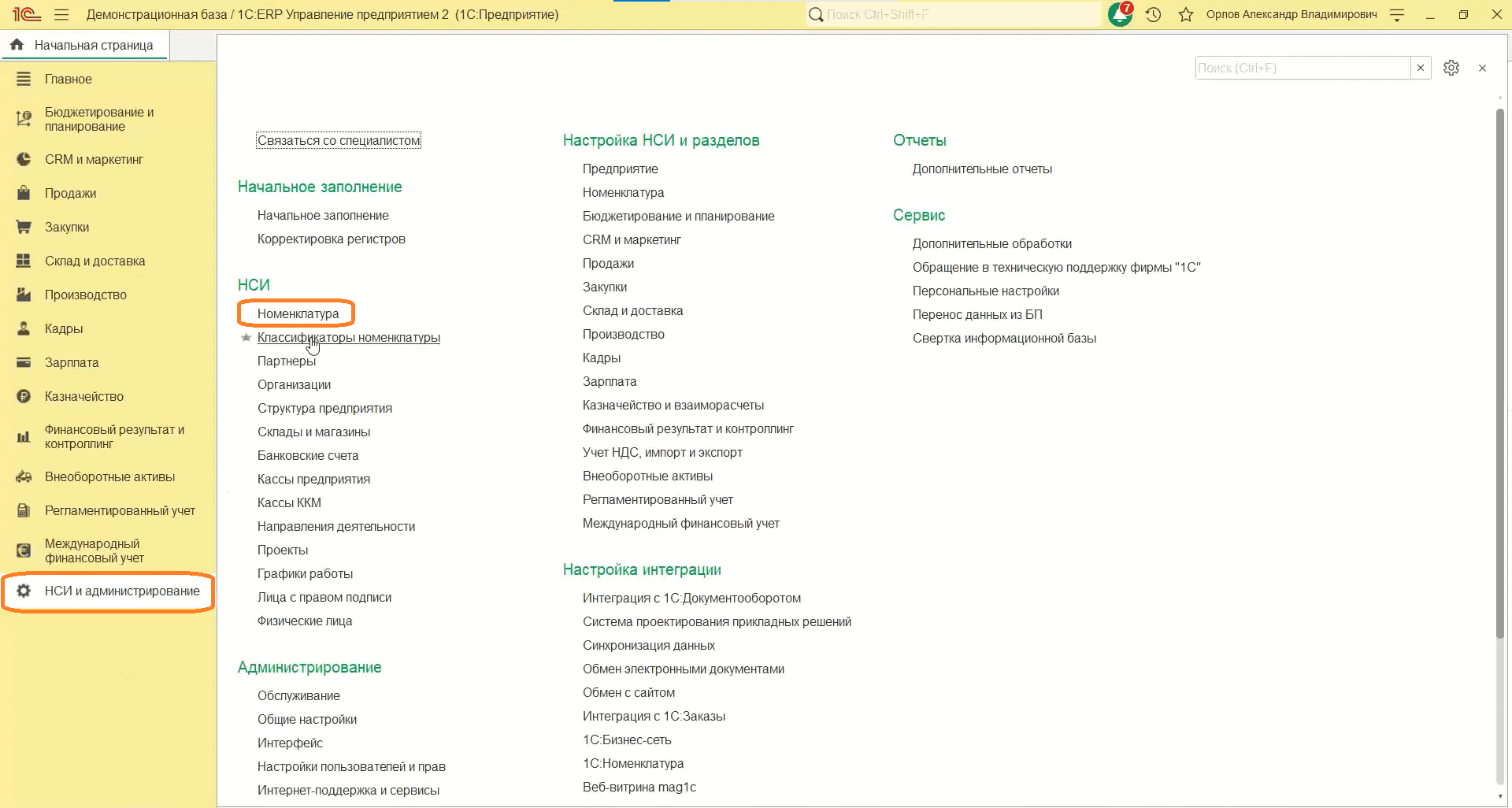Open Обмен с сайтом link

628,692
